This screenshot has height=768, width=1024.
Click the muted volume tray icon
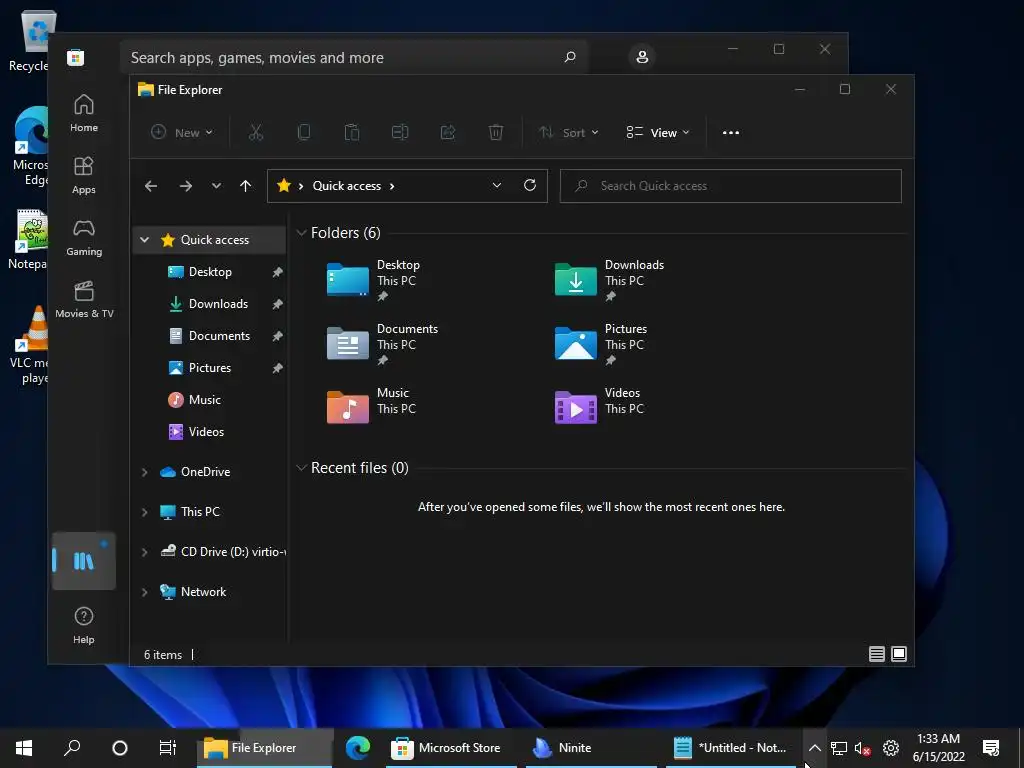click(863, 748)
